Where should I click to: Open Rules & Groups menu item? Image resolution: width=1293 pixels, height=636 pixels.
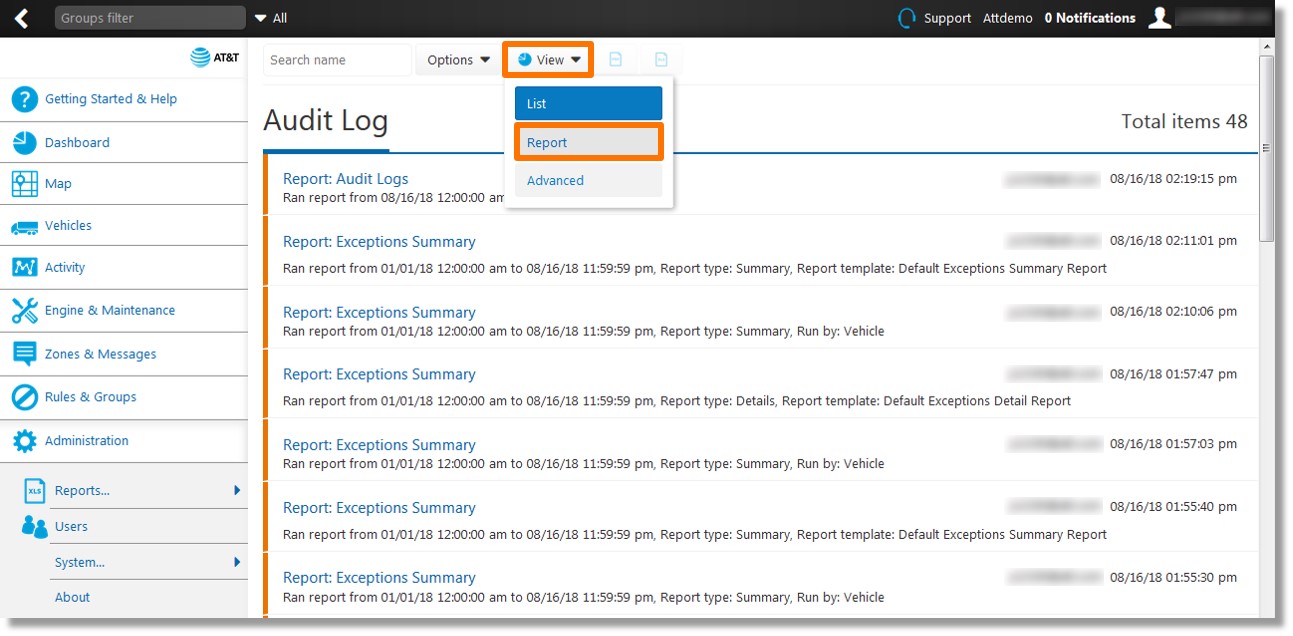pos(90,397)
